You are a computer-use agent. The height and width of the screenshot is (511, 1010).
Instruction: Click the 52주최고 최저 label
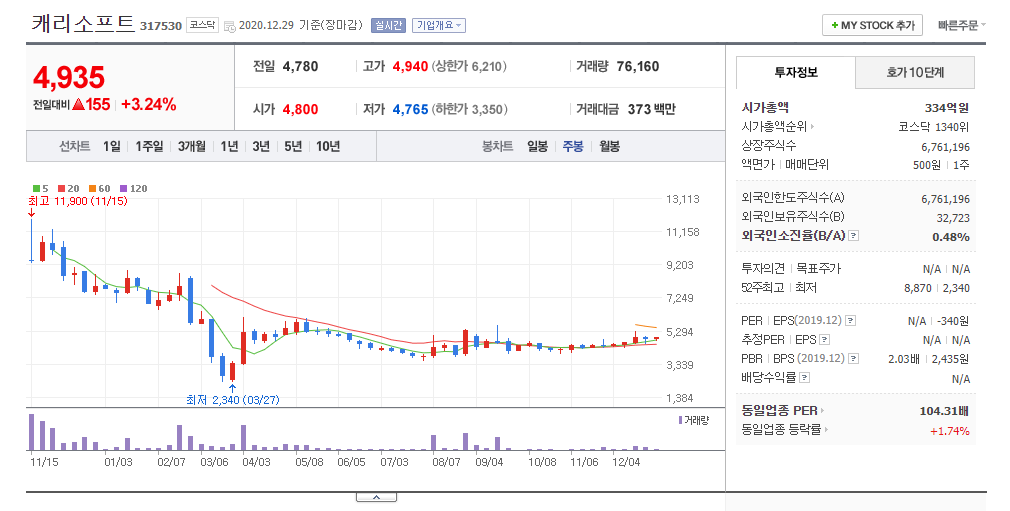(x=779, y=287)
